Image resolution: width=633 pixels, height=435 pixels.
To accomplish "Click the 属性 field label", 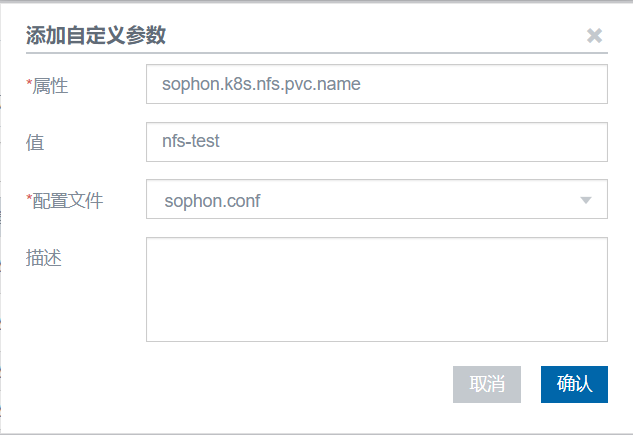I will coord(51,86).
